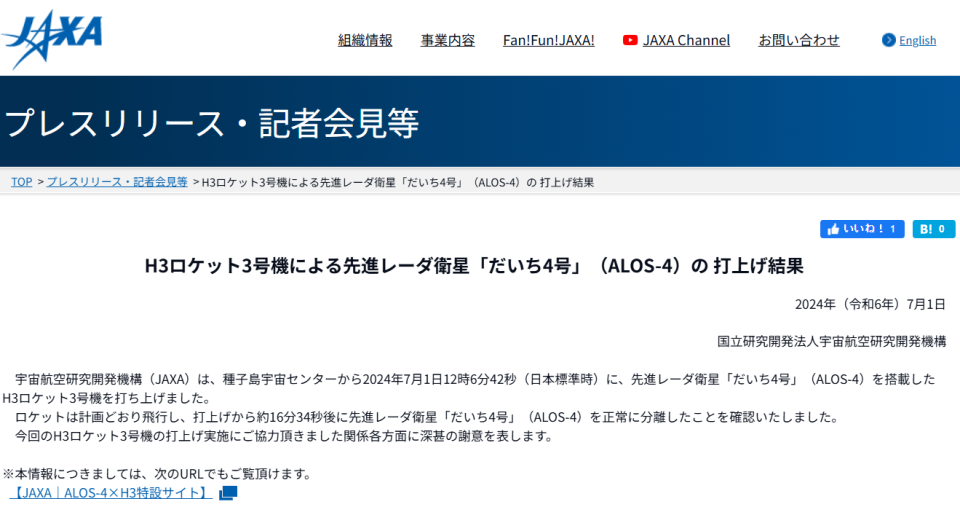Click the paragraph beginning 宇宙航空研究開発機構（JAXA）は
Image resolution: width=960 pixels, height=523 pixels.
coord(469,389)
